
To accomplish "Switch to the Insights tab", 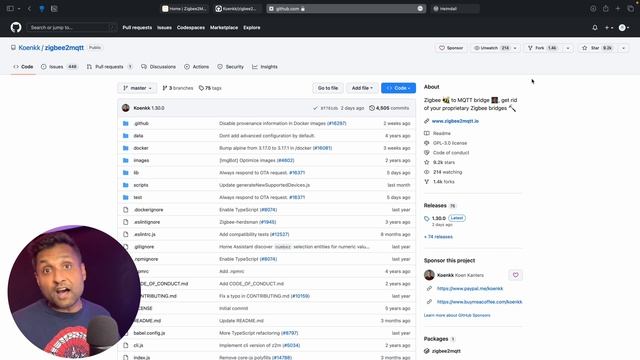I will [265, 67].
